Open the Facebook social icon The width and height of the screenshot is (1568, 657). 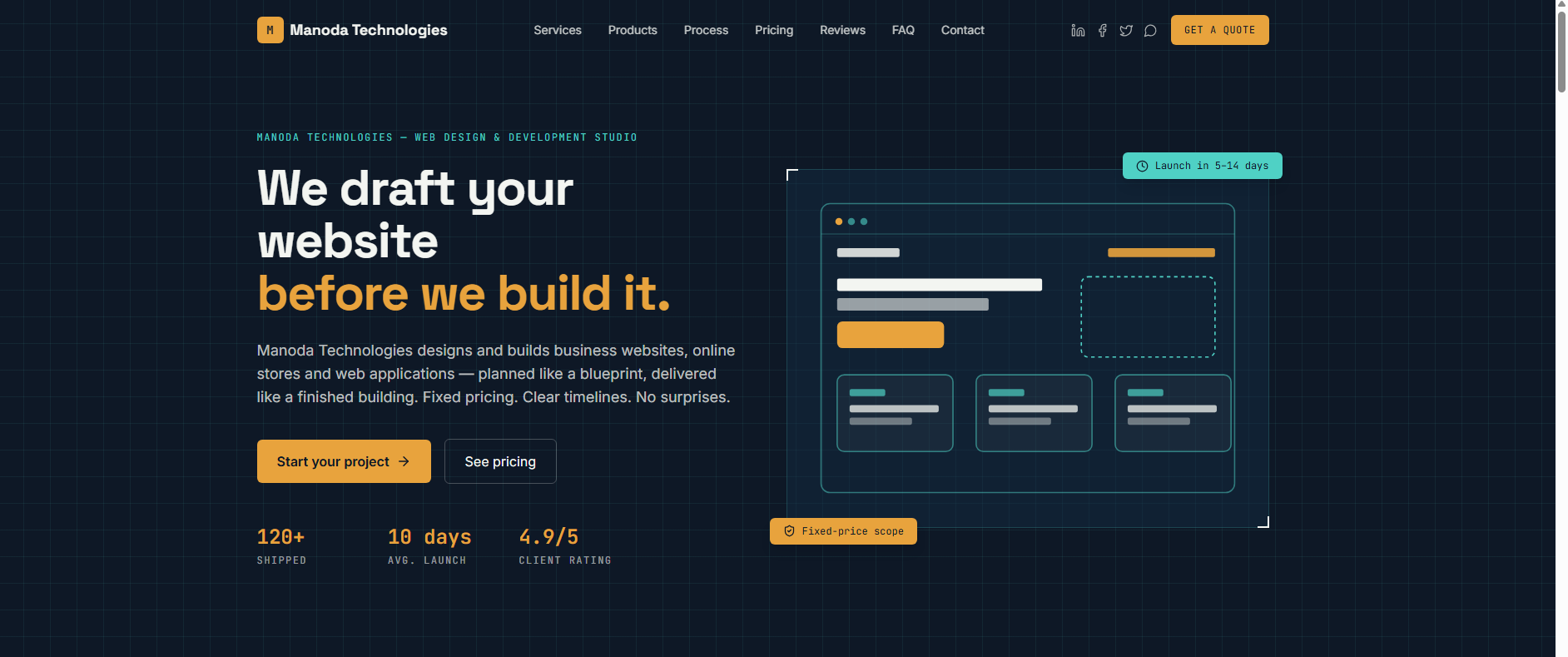click(1102, 30)
